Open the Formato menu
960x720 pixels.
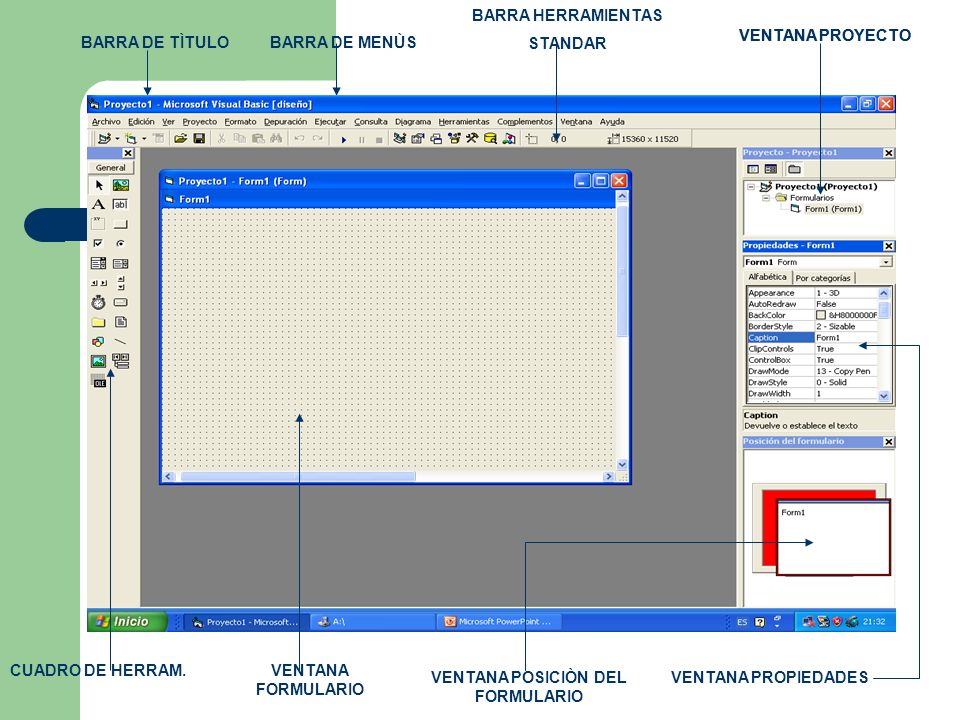pyautogui.click(x=240, y=122)
